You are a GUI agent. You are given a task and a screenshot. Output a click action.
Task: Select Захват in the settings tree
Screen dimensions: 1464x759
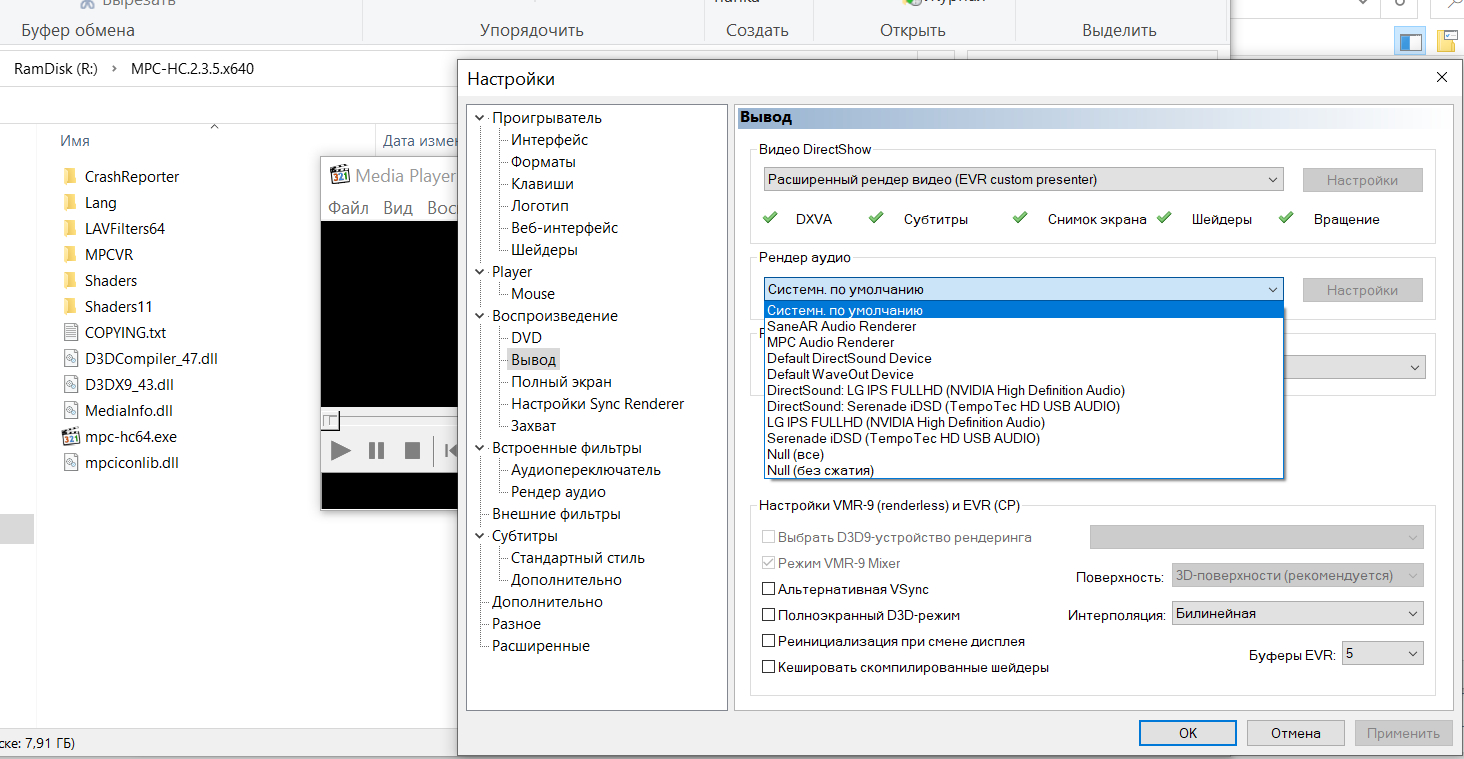coord(534,426)
